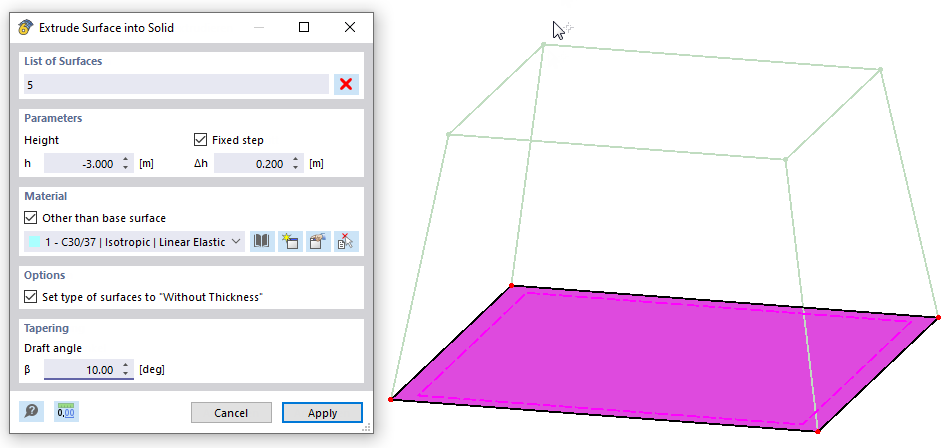943x448 pixels.
Task: Uncheck Other than base surface
Action: 30,218
